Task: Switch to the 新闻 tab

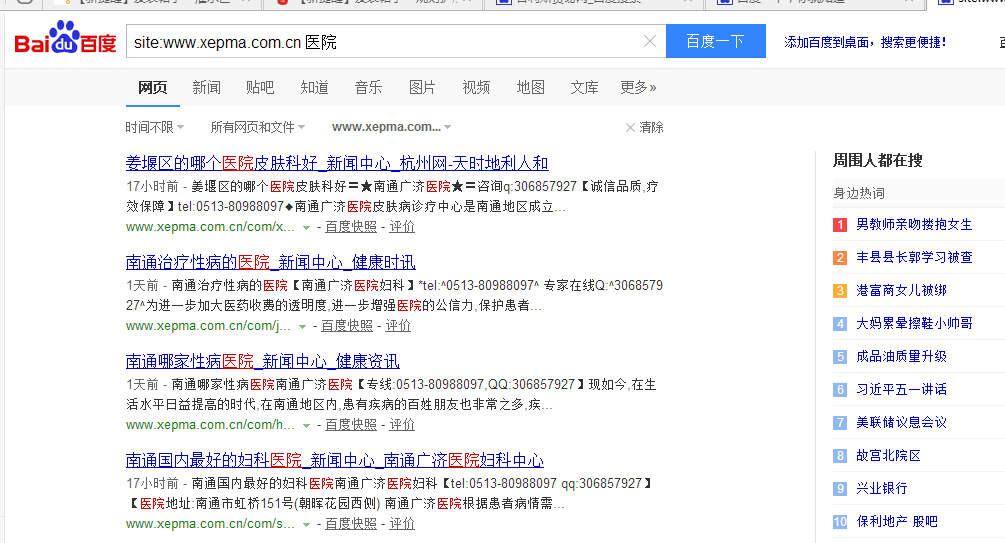Action: (206, 88)
